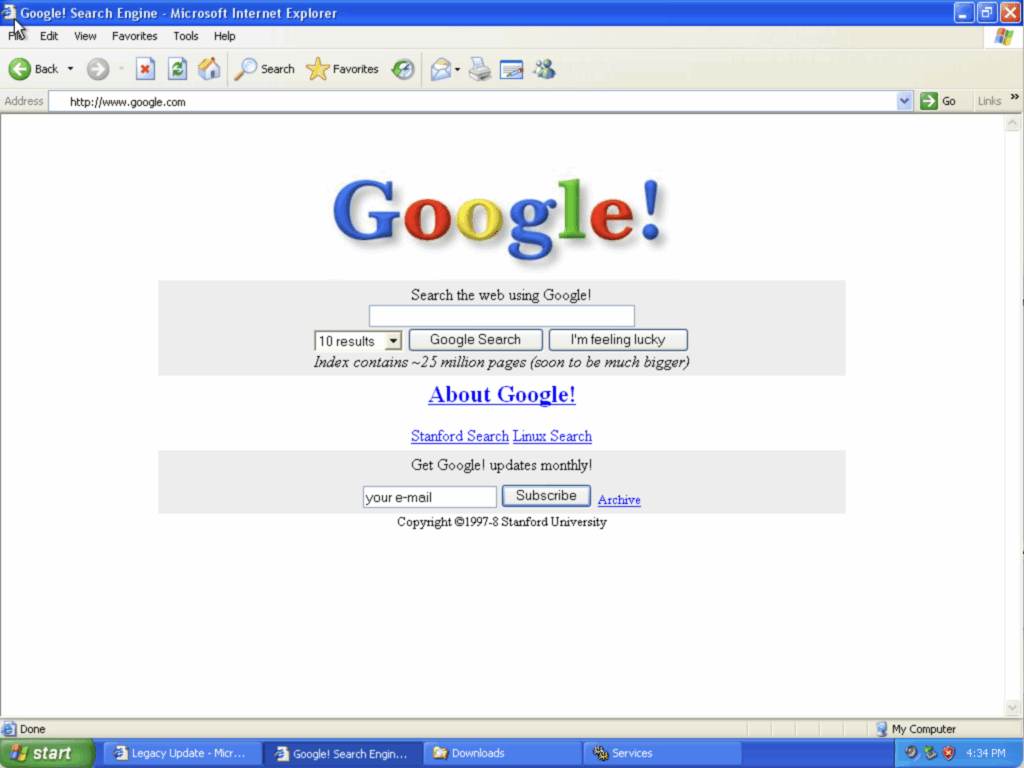Open the Search pane toolbar button
Screen dimensions: 1024x768
[264, 69]
